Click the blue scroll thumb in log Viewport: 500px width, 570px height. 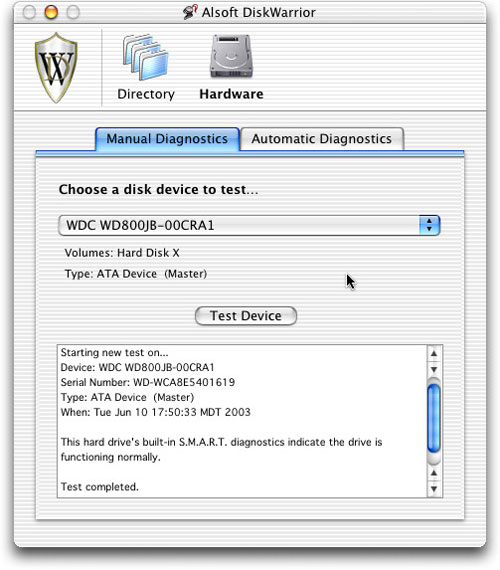[x=433, y=419]
